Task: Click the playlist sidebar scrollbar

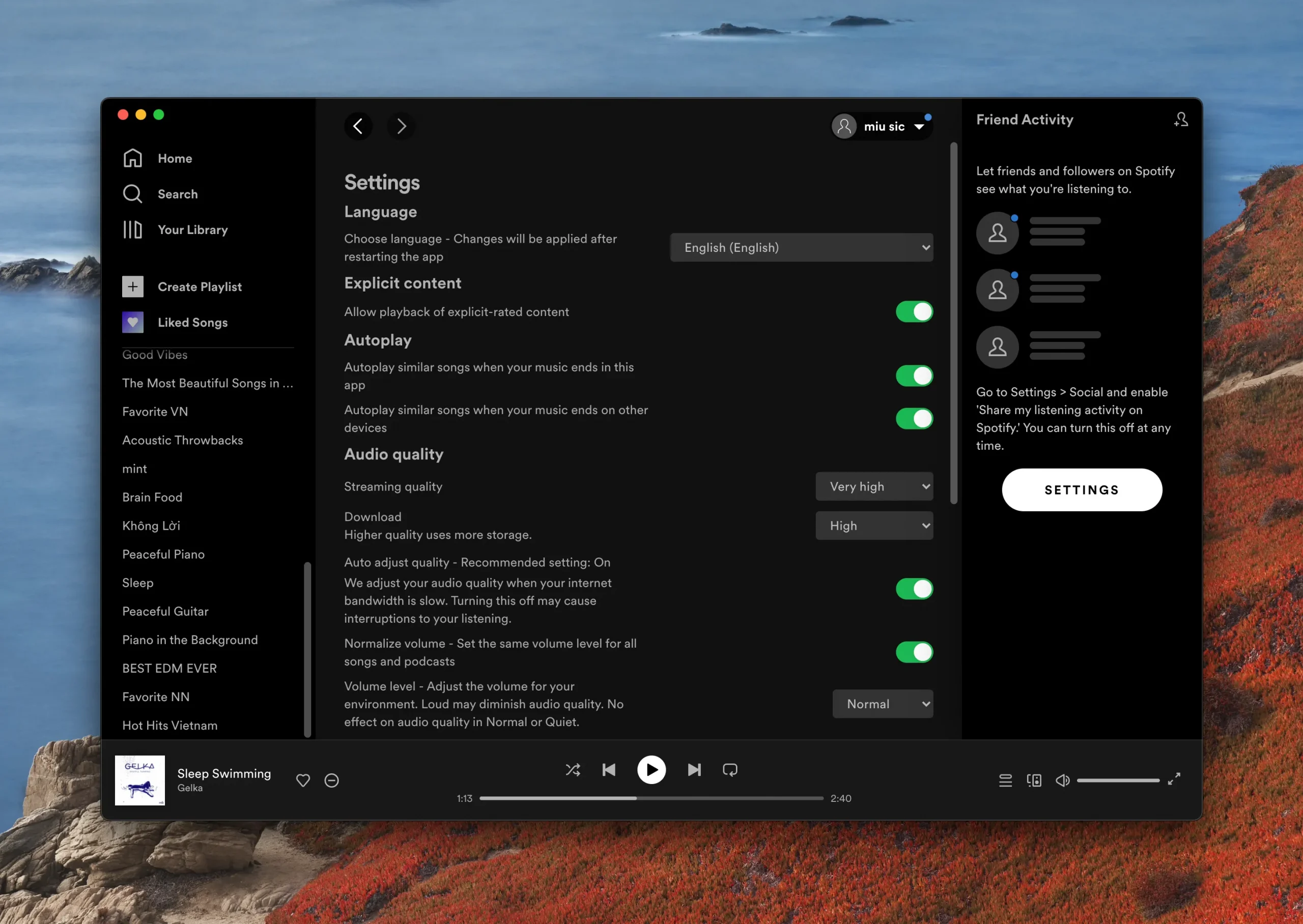Action: (307, 650)
